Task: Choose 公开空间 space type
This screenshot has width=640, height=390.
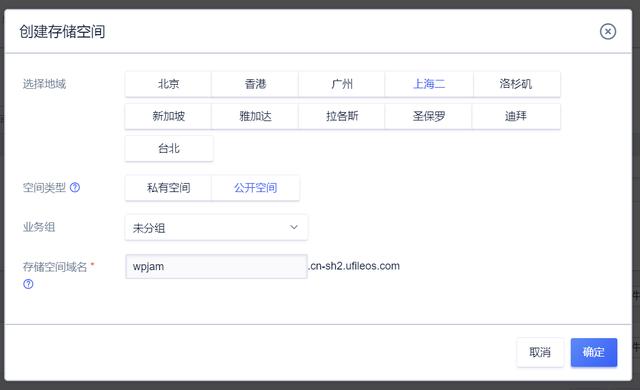Action: (x=256, y=188)
